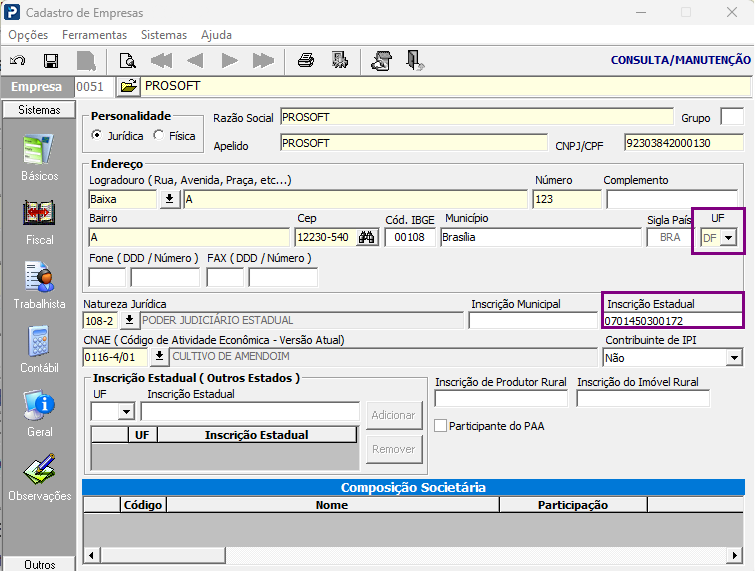Viewport: 755px width, 572px height.
Task: Open the Opções menu
Action: coord(28,35)
